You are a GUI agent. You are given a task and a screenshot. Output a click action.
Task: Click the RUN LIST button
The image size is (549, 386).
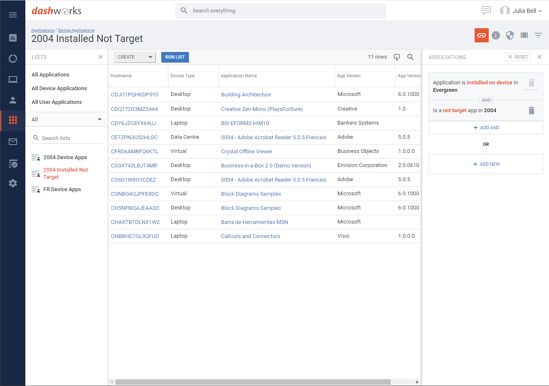click(175, 57)
